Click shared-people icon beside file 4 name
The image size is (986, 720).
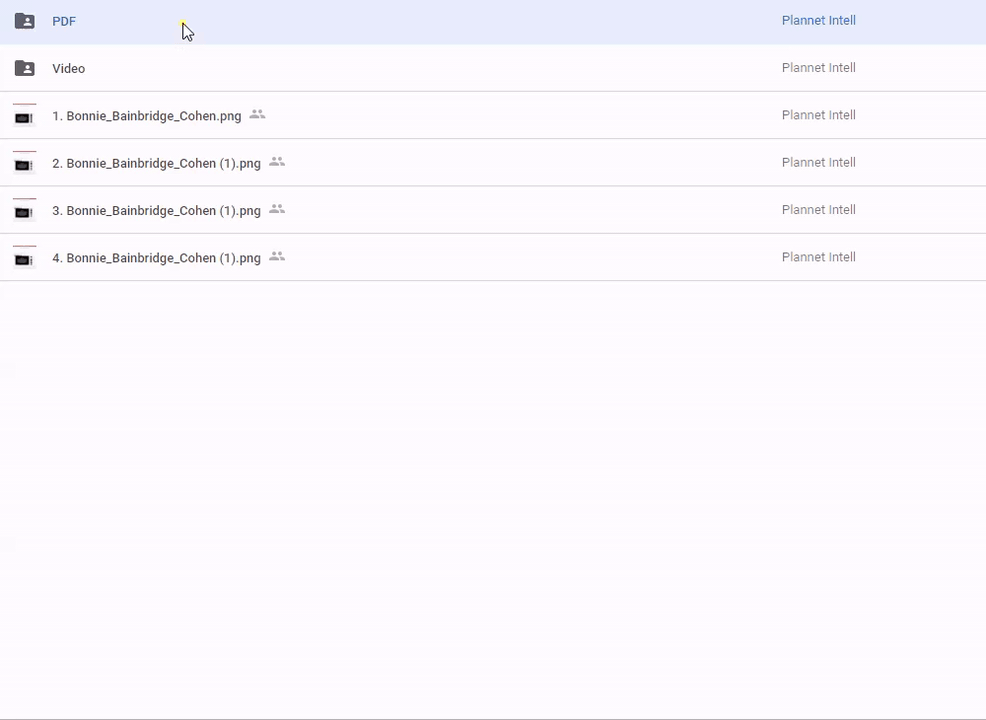click(277, 257)
